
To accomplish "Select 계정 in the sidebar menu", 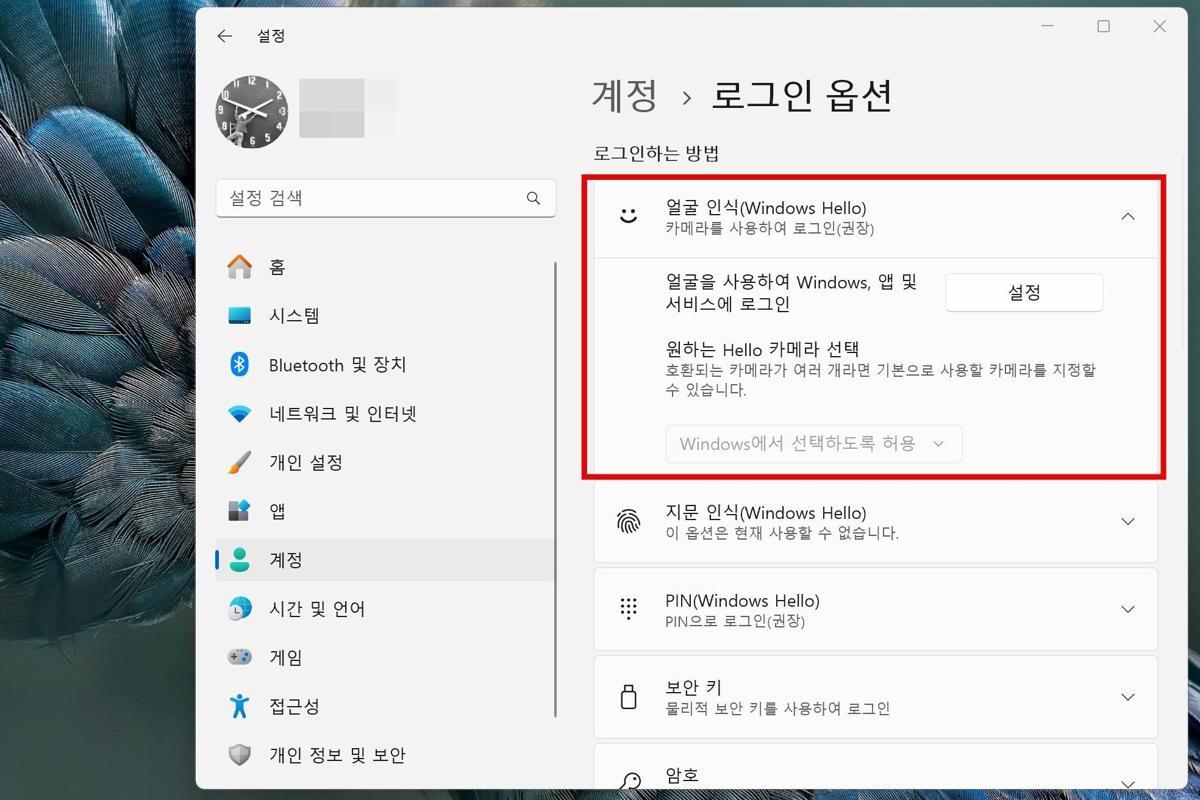I will (x=286, y=560).
